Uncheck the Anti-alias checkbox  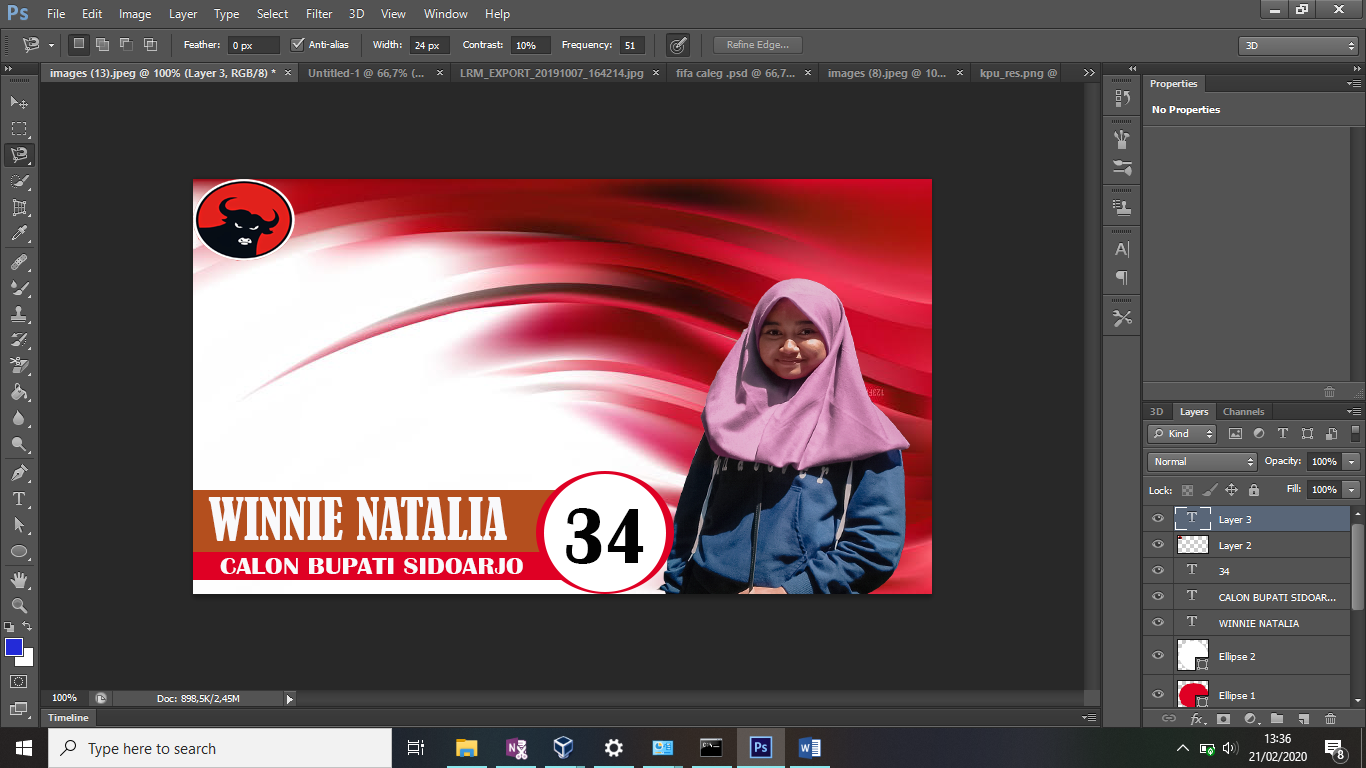click(297, 45)
